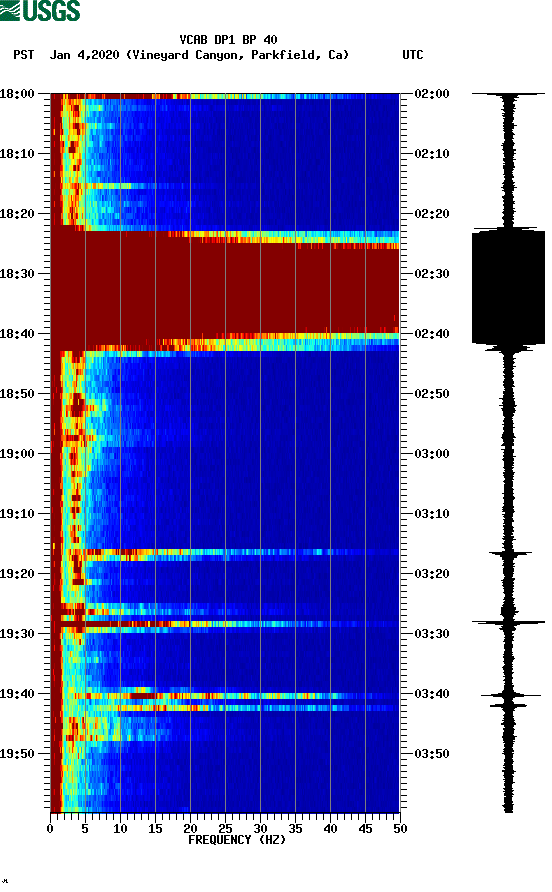This screenshot has height=892, width=552.
Task: Click the 18:50 PST time label
Action: (17, 394)
